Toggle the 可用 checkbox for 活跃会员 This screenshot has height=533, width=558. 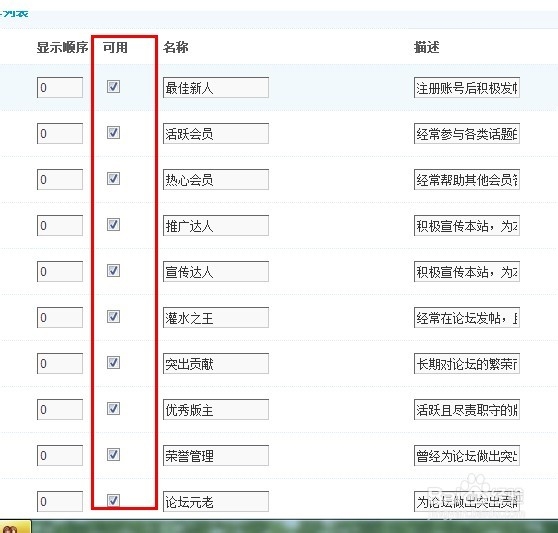[113, 132]
